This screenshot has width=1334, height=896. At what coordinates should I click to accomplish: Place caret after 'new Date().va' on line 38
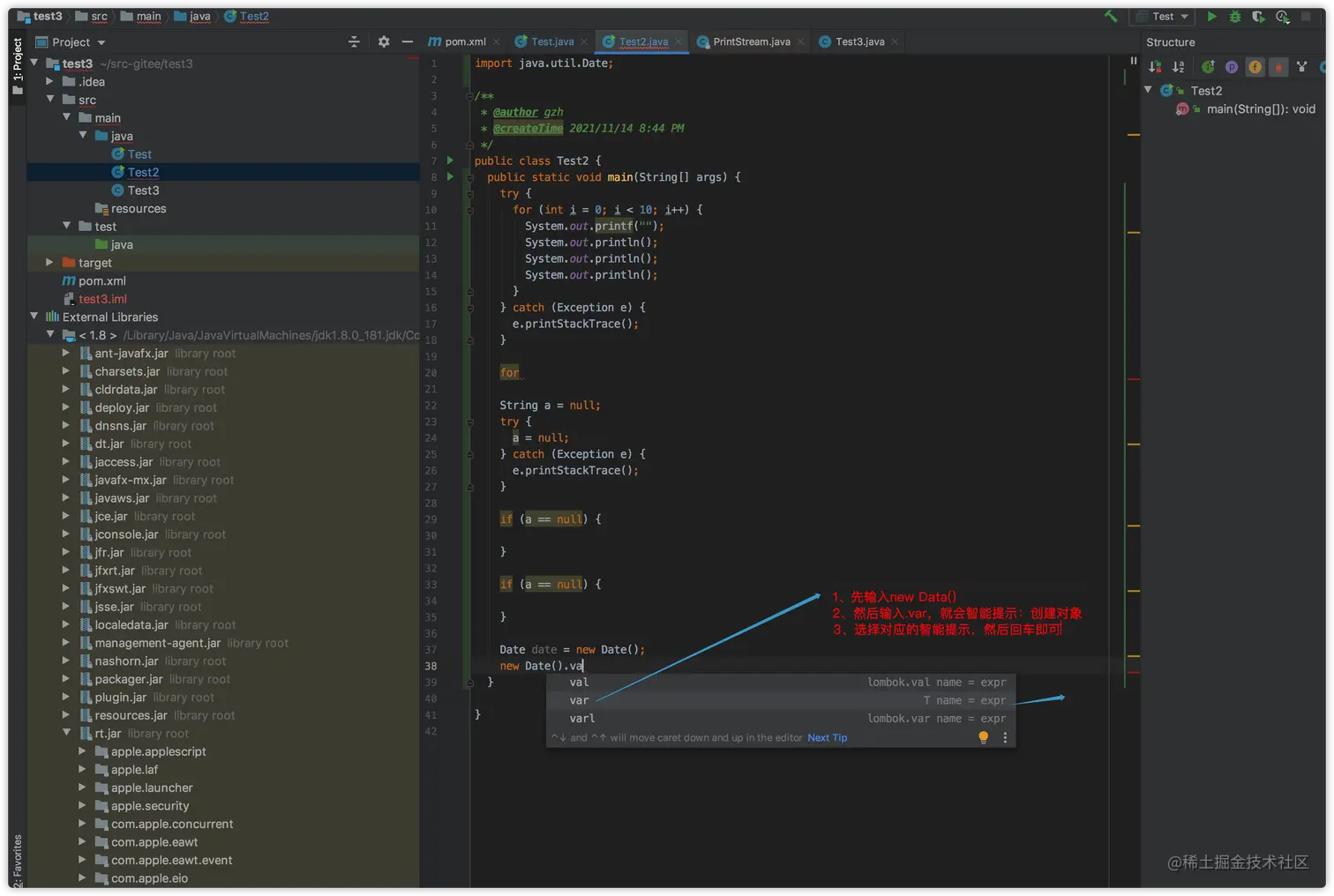(x=584, y=666)
